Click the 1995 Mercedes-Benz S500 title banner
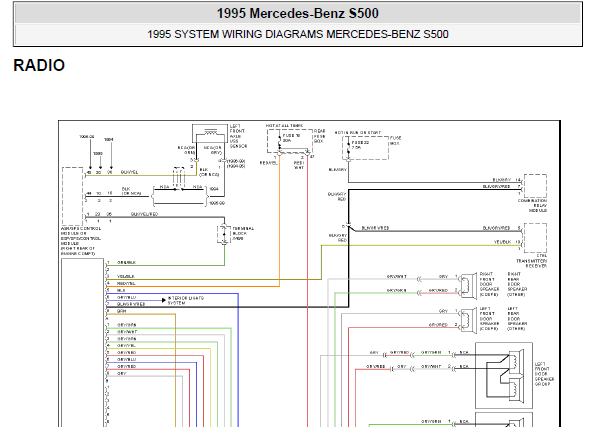The width and height of the screenshot is (603, 427). (298, 13)
